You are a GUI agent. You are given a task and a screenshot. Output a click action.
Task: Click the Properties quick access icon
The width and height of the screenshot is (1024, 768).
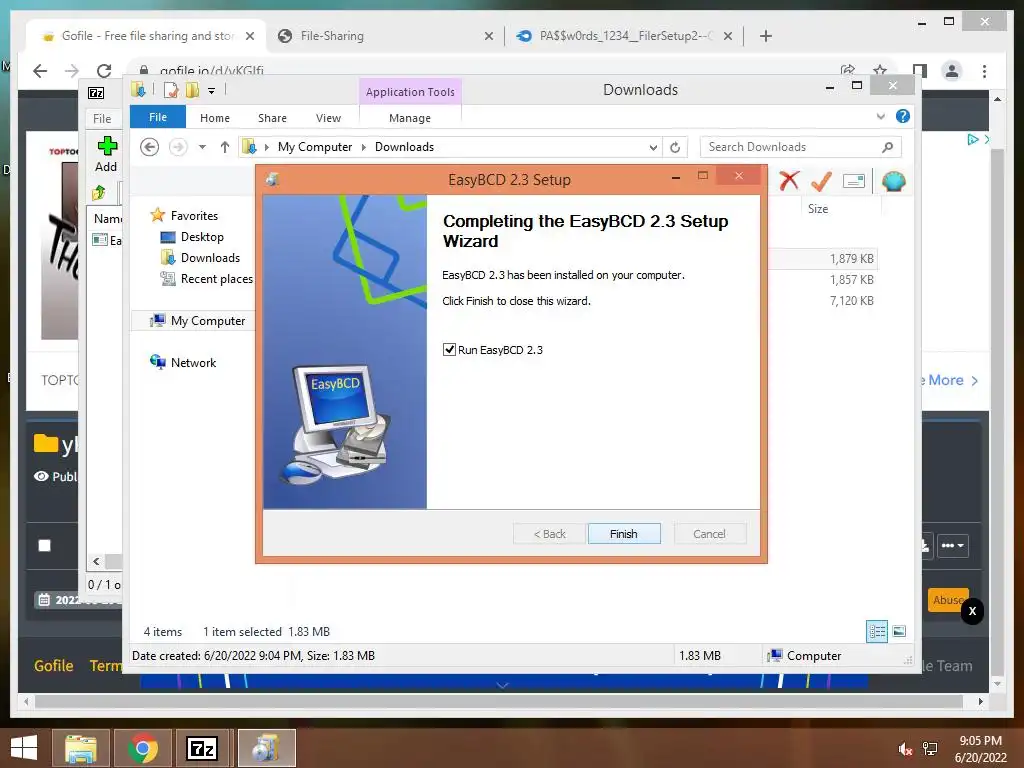coord(171,90)
